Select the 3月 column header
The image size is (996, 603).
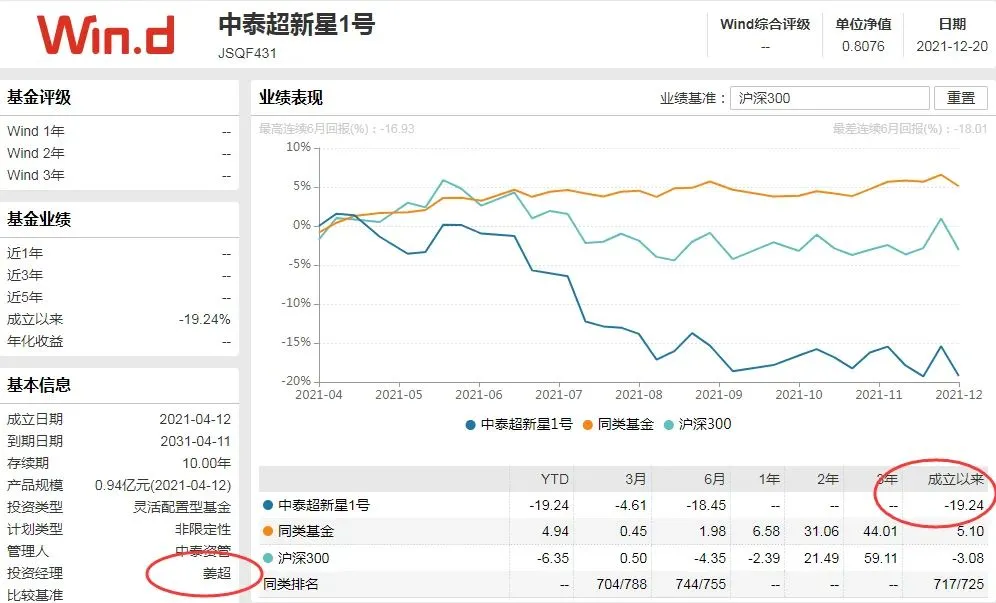coord(635,479)
